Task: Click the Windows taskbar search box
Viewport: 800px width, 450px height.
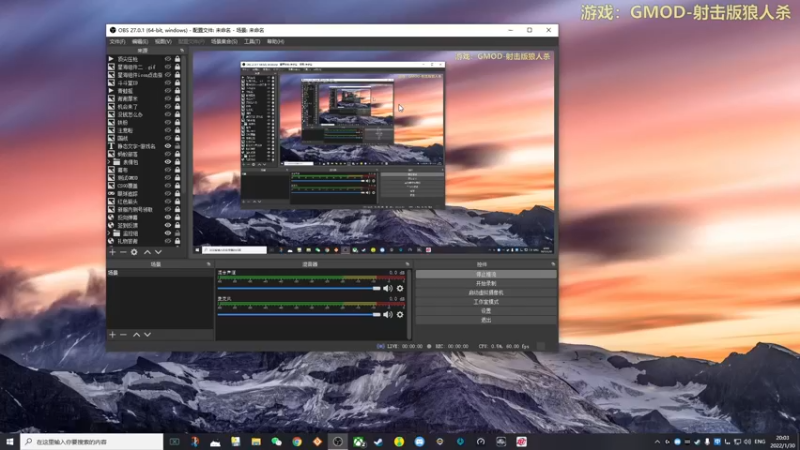Action: tap(92, 442)
